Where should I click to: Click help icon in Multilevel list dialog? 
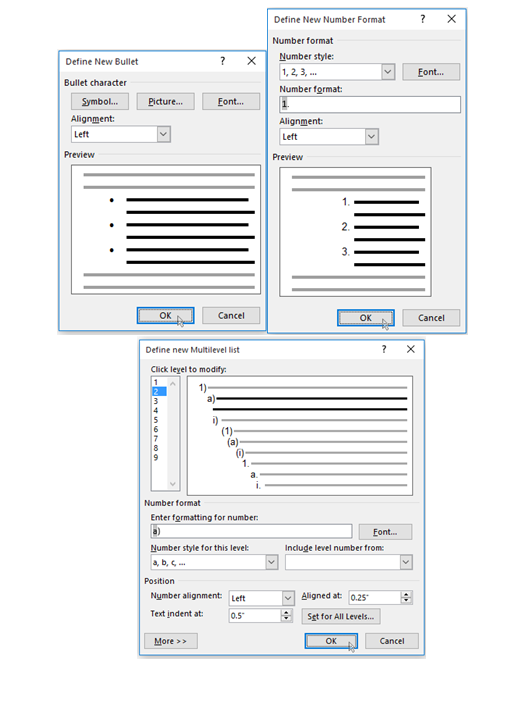pos(384,349)
